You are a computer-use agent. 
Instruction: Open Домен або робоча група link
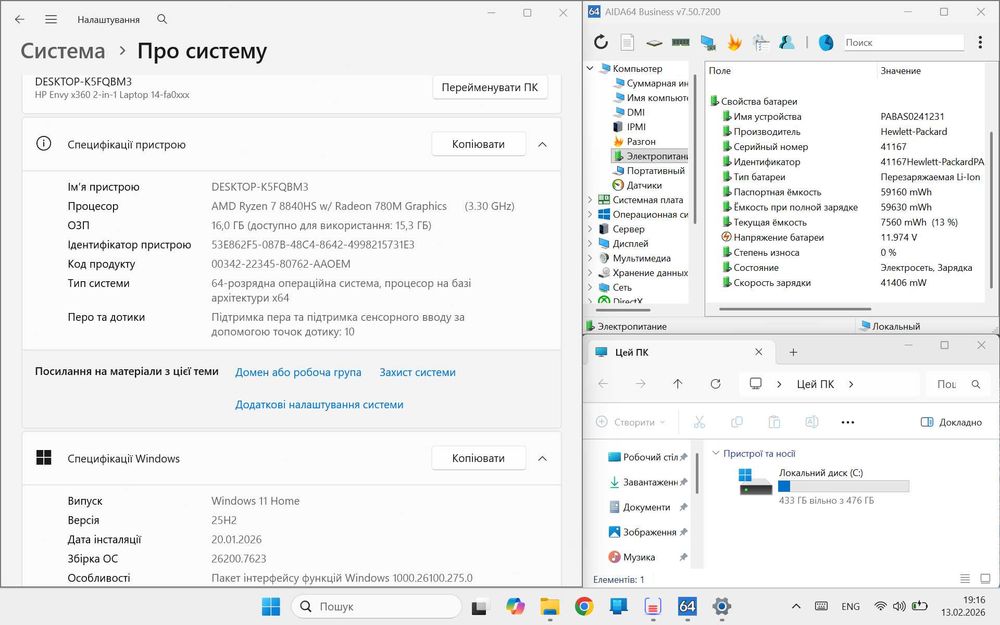[298, 372]
